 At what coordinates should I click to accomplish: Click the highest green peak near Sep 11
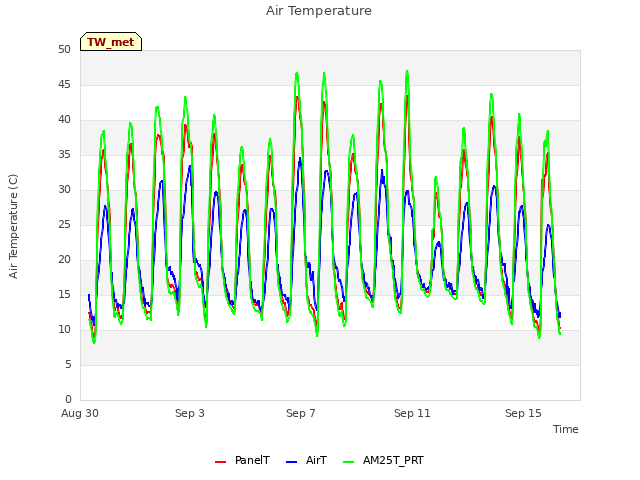407,72
